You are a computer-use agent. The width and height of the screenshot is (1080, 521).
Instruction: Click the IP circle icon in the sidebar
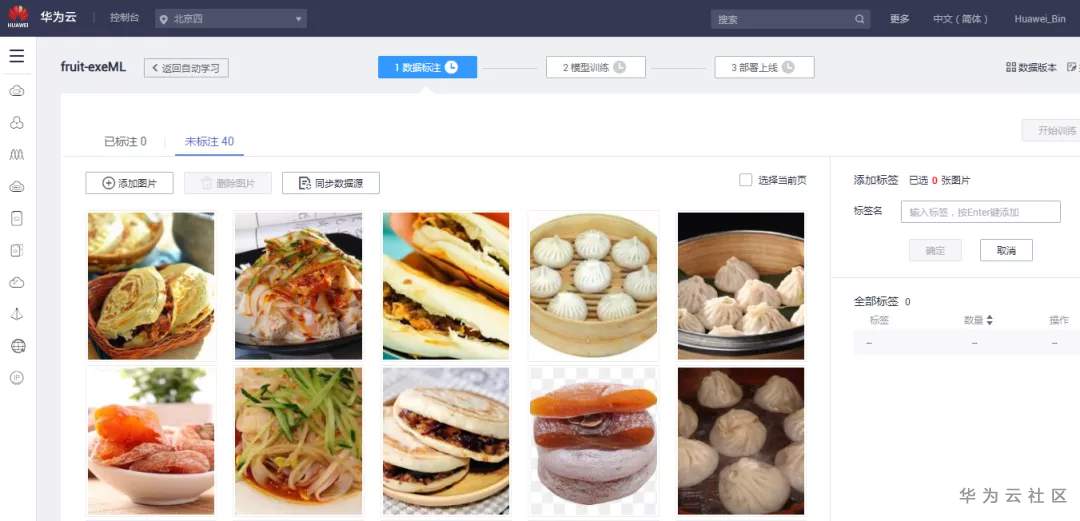[17, 378]
